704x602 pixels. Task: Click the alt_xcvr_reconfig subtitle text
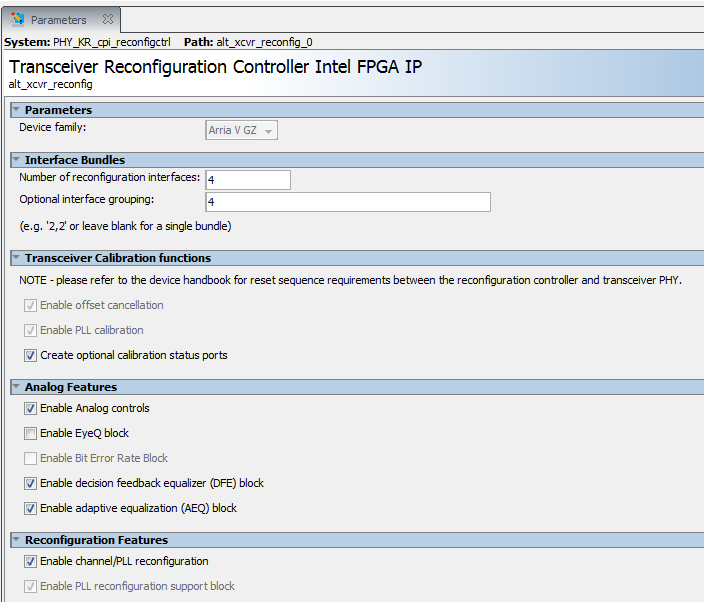pyautogui.click(x=50, y=84)
